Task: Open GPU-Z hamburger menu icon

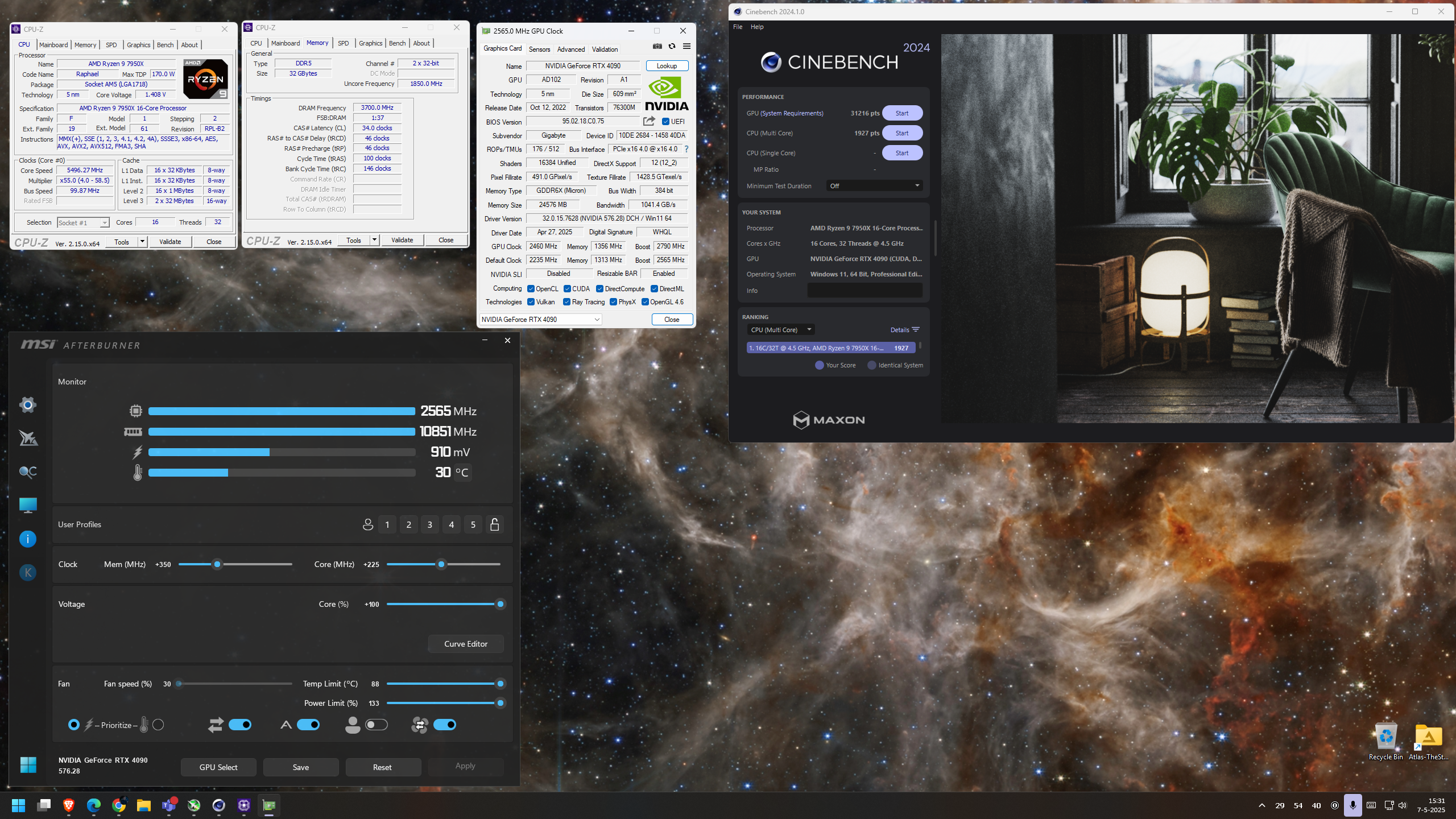Action: coord(686,46)
